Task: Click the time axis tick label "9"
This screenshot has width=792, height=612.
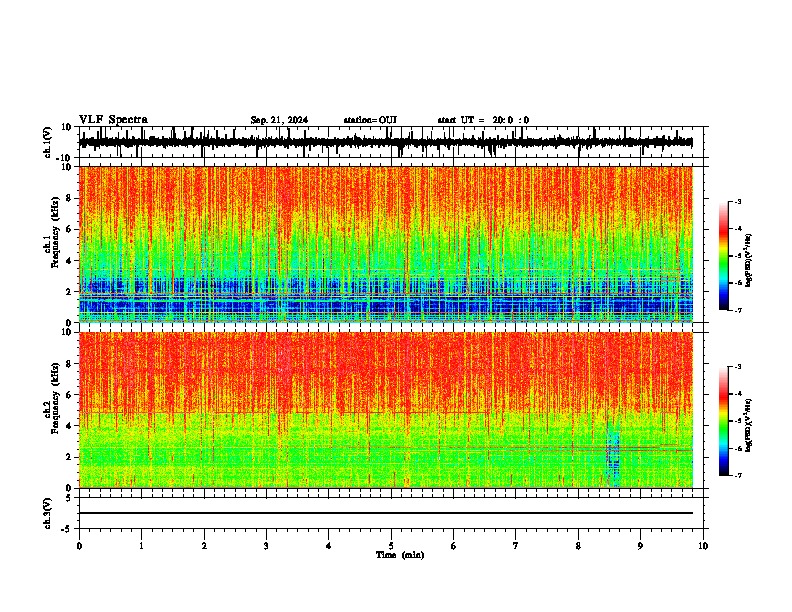Action: (x=640, y=546)
